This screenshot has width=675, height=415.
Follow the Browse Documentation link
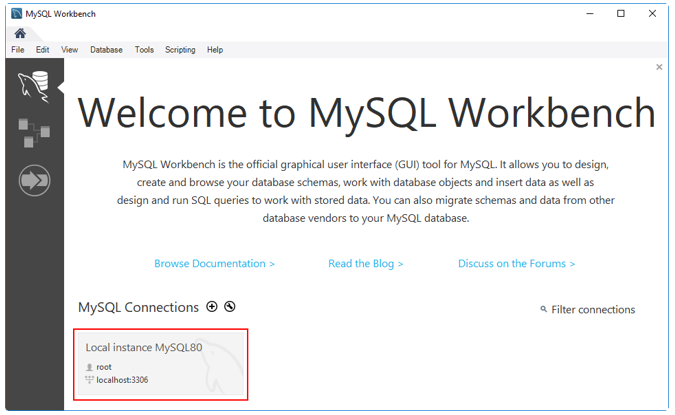[x=214, y=264]
